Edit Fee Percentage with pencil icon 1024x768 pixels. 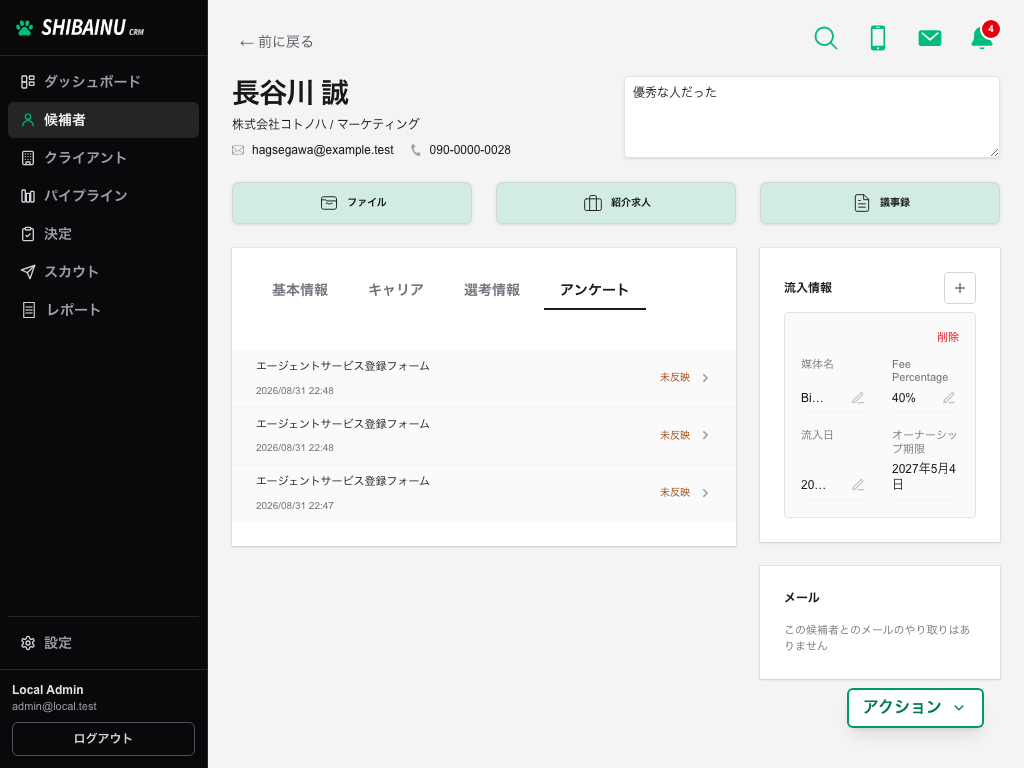pos(948,398)
